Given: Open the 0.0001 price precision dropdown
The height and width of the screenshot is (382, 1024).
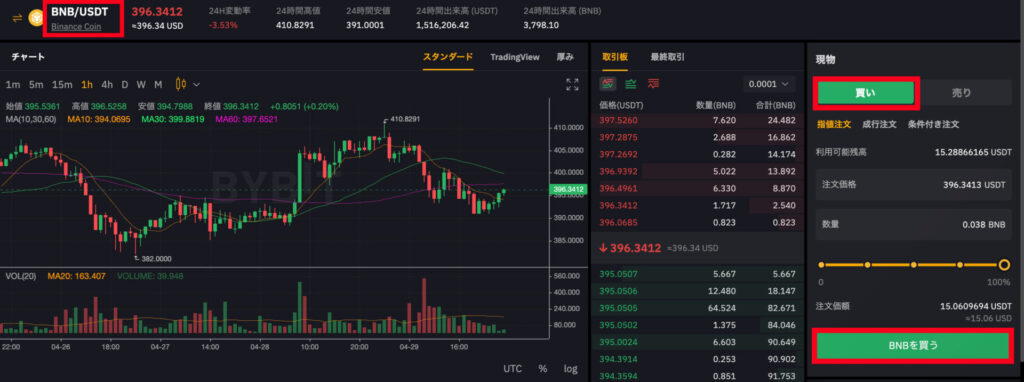Looking at the screenshot, I should (x=769, y=84).
